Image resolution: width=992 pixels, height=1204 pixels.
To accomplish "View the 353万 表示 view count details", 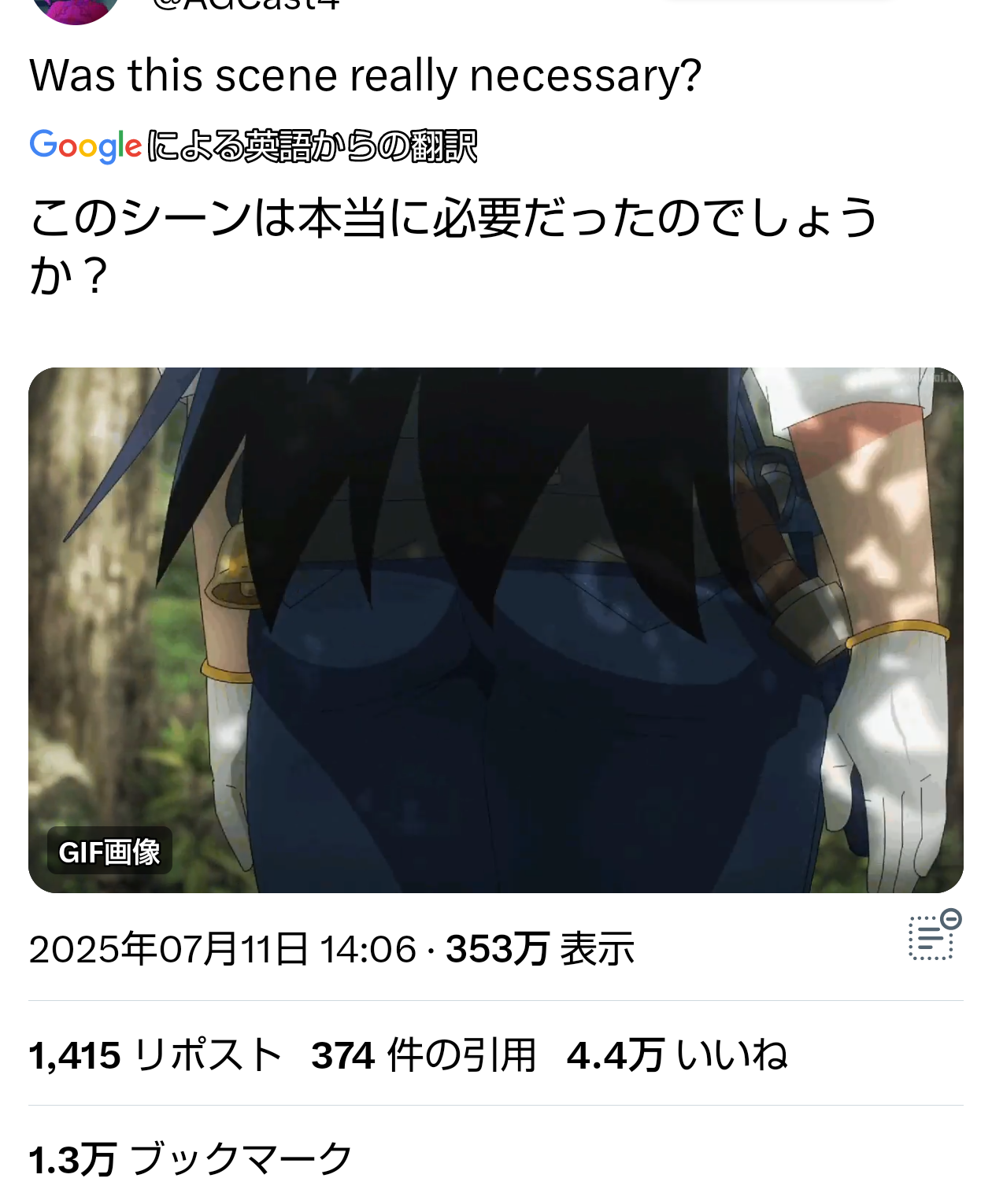I will coord(540,948).
